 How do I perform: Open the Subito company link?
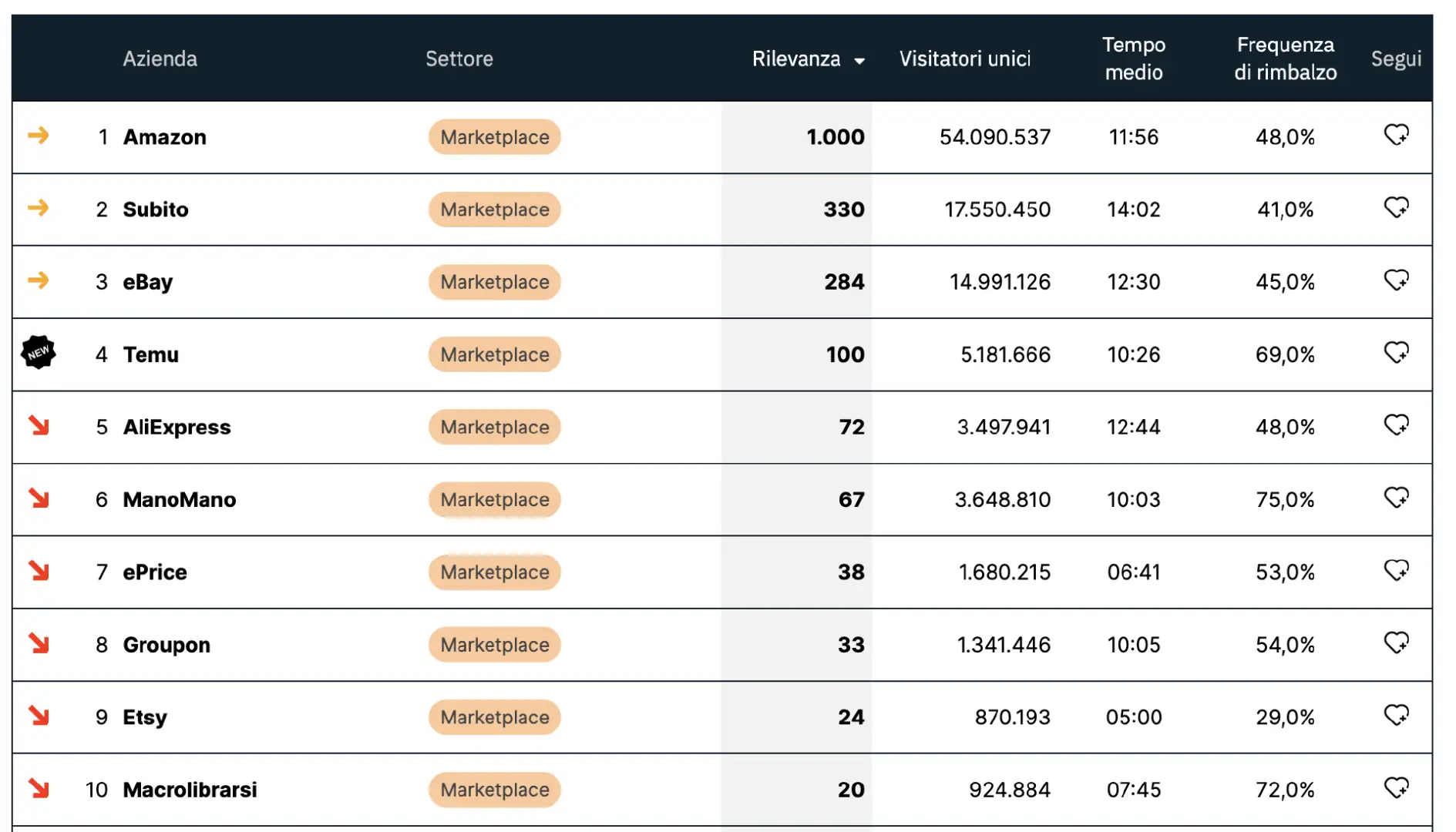(156, 210)
